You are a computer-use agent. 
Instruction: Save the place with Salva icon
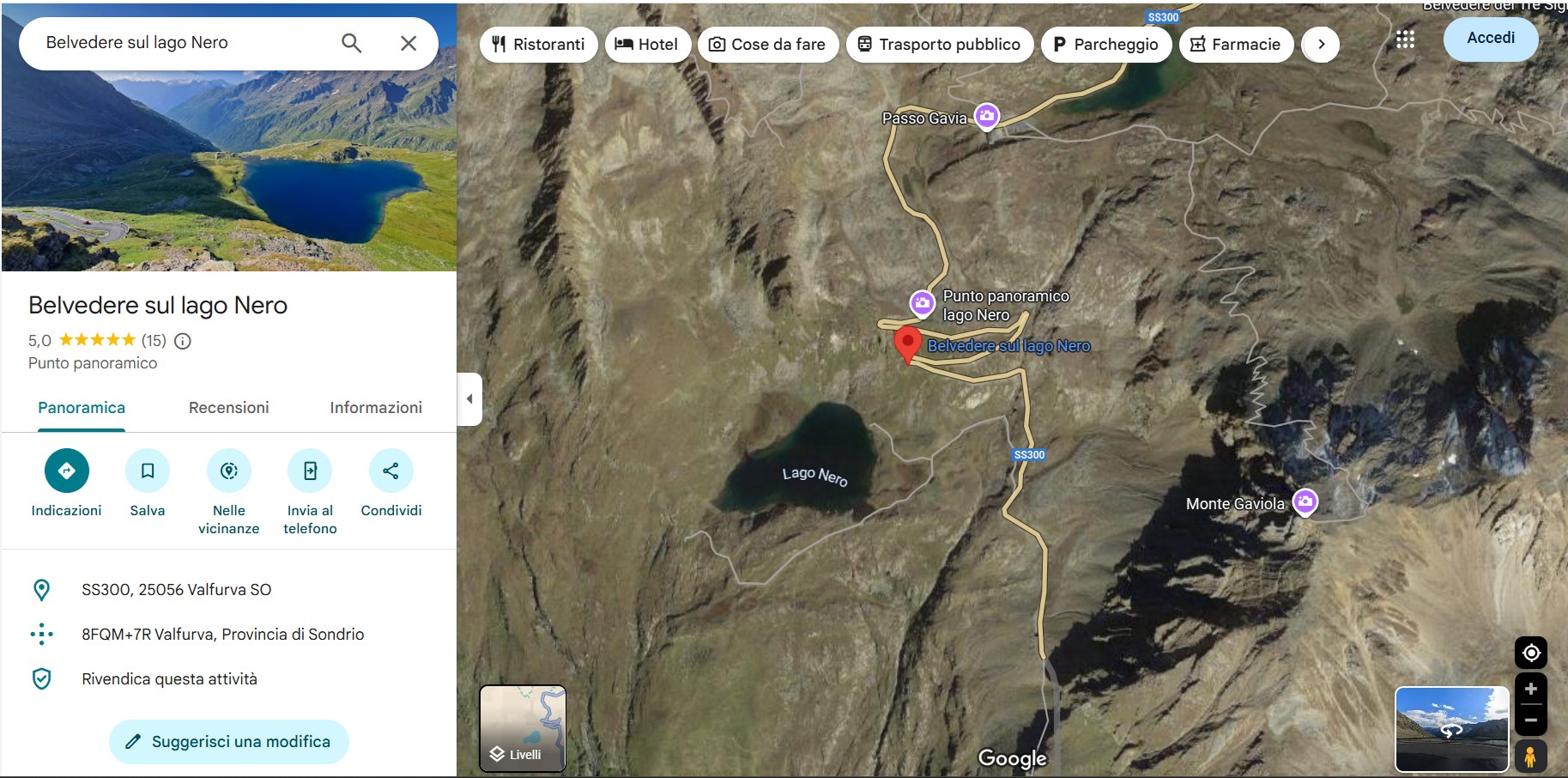(148, 471)
